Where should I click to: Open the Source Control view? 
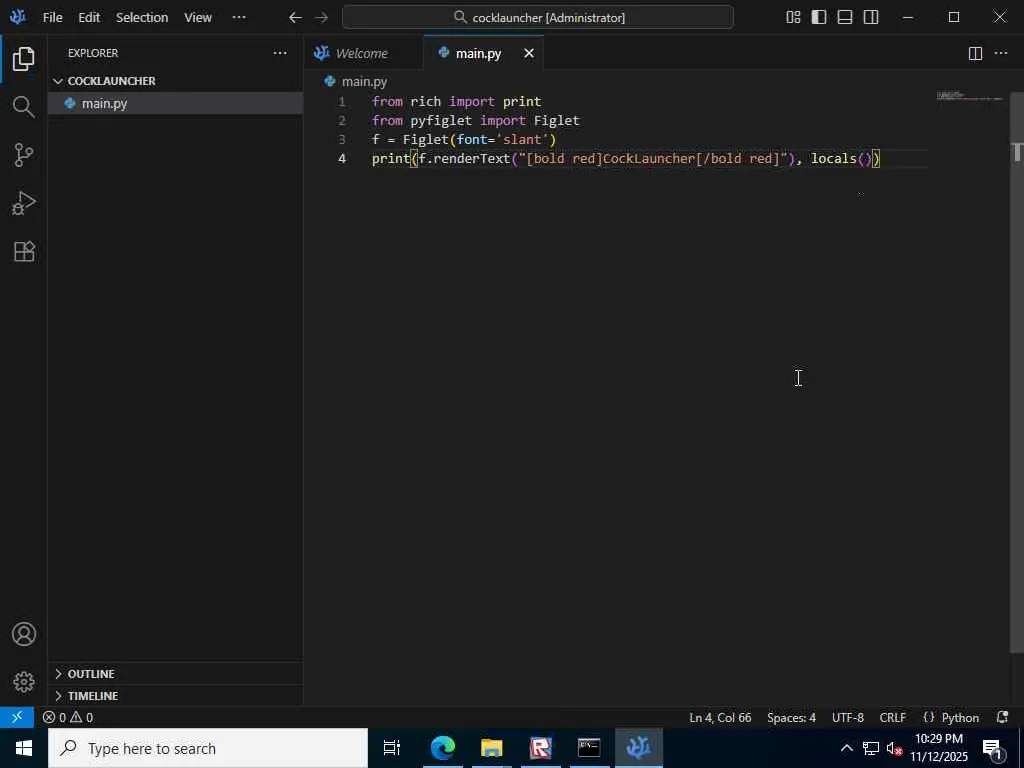24,155
